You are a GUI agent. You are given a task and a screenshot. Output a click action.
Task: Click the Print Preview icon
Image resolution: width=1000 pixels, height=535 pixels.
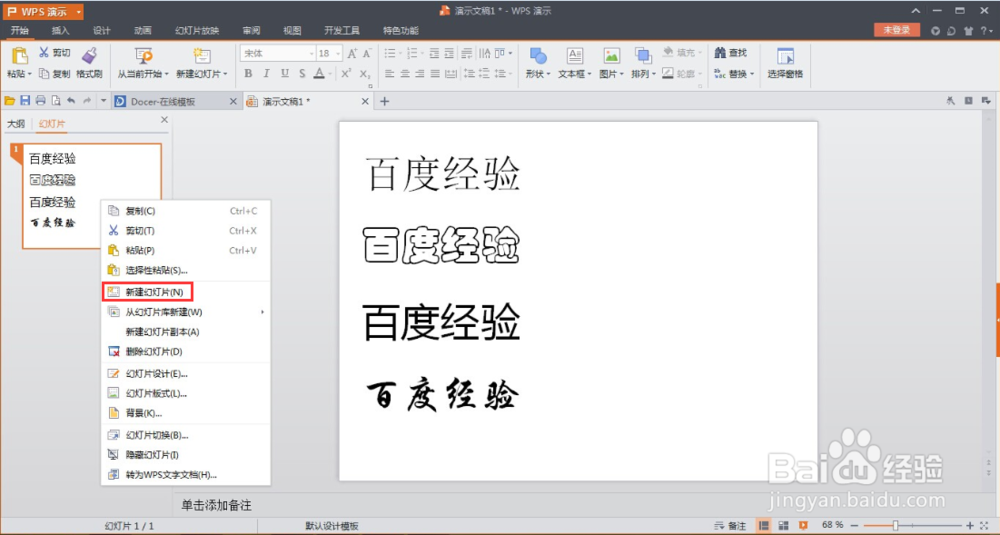(55, 101)
